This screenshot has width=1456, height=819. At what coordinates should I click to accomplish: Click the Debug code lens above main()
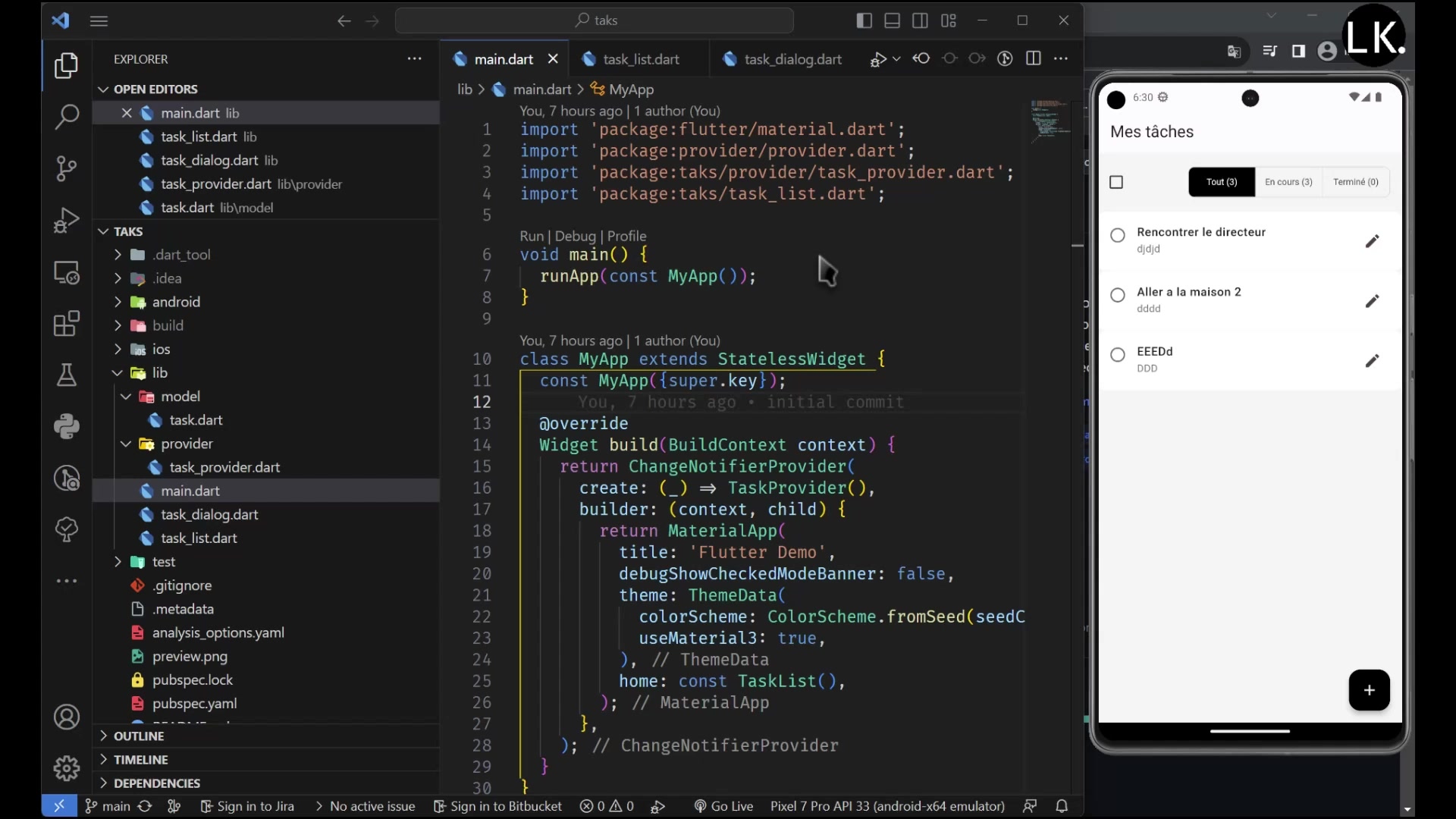pyautogui.click(x=575, y=236)
